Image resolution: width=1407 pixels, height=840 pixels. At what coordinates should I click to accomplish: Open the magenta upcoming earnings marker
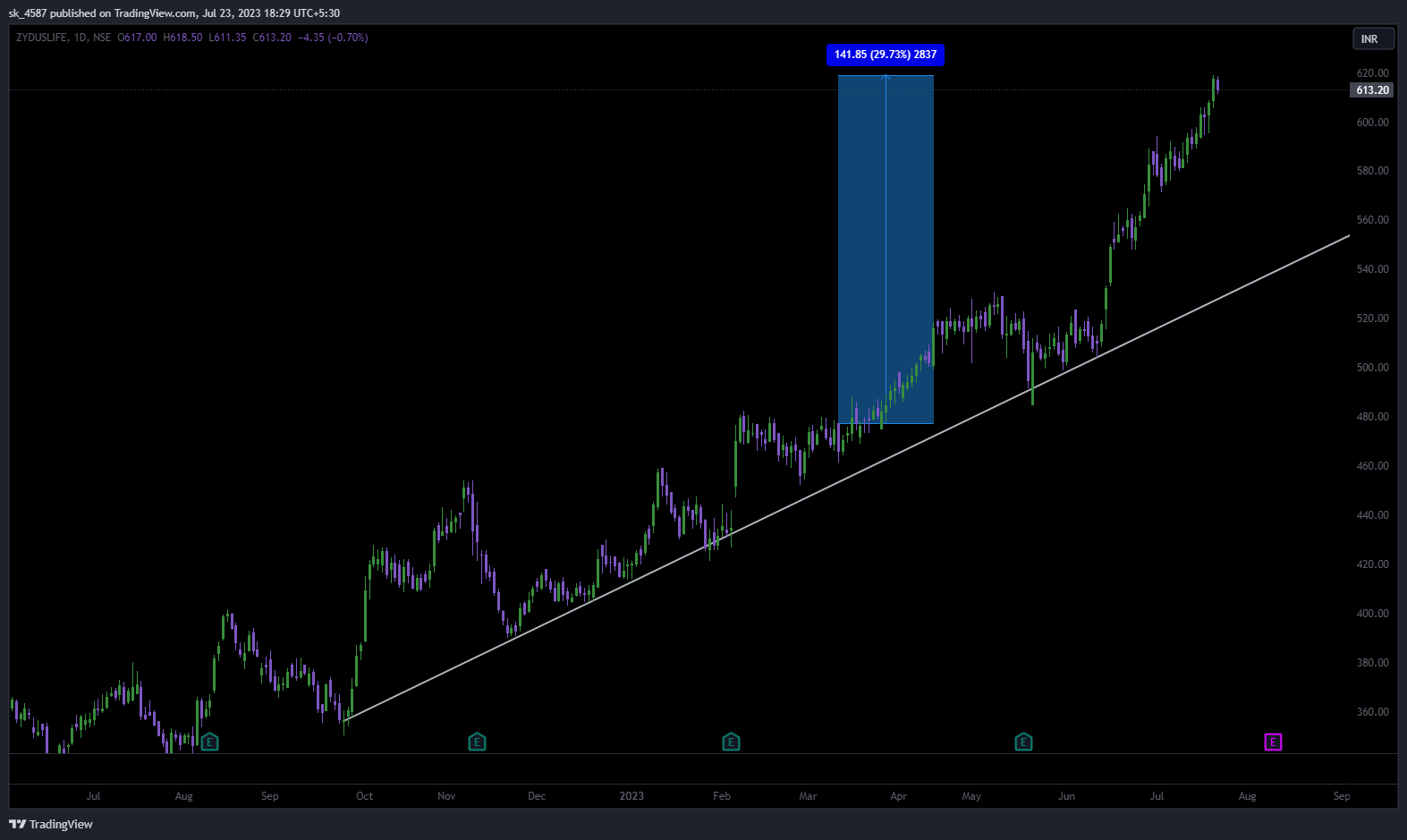point(1273,742)
